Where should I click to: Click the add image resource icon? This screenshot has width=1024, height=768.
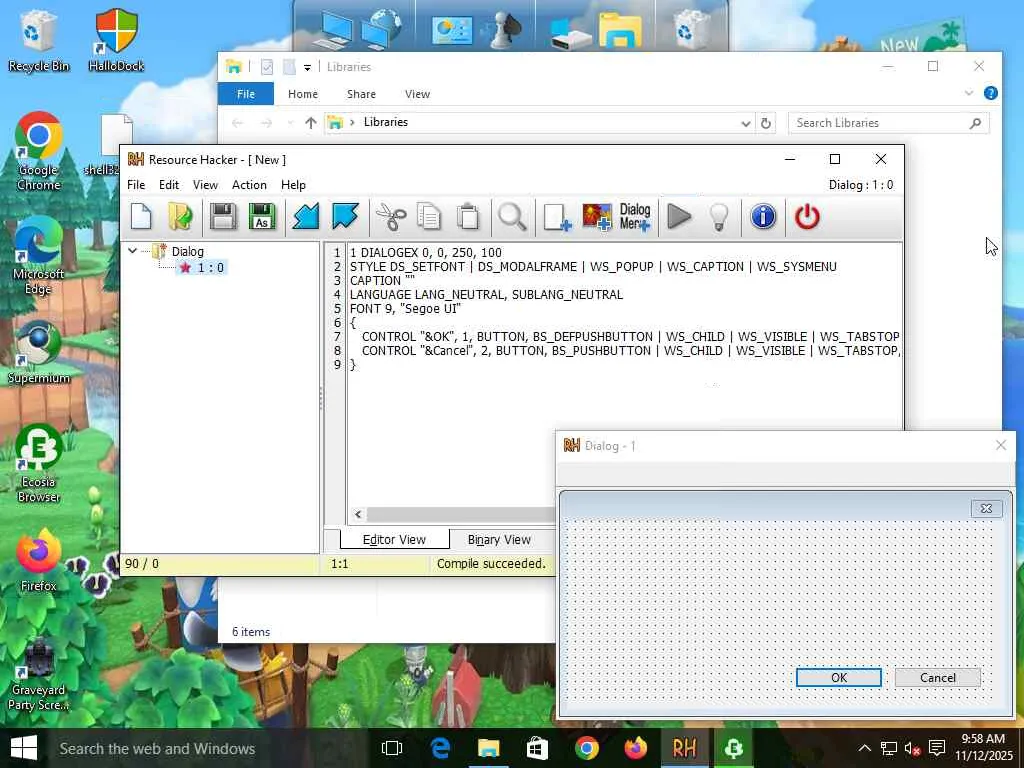[597, 217]
